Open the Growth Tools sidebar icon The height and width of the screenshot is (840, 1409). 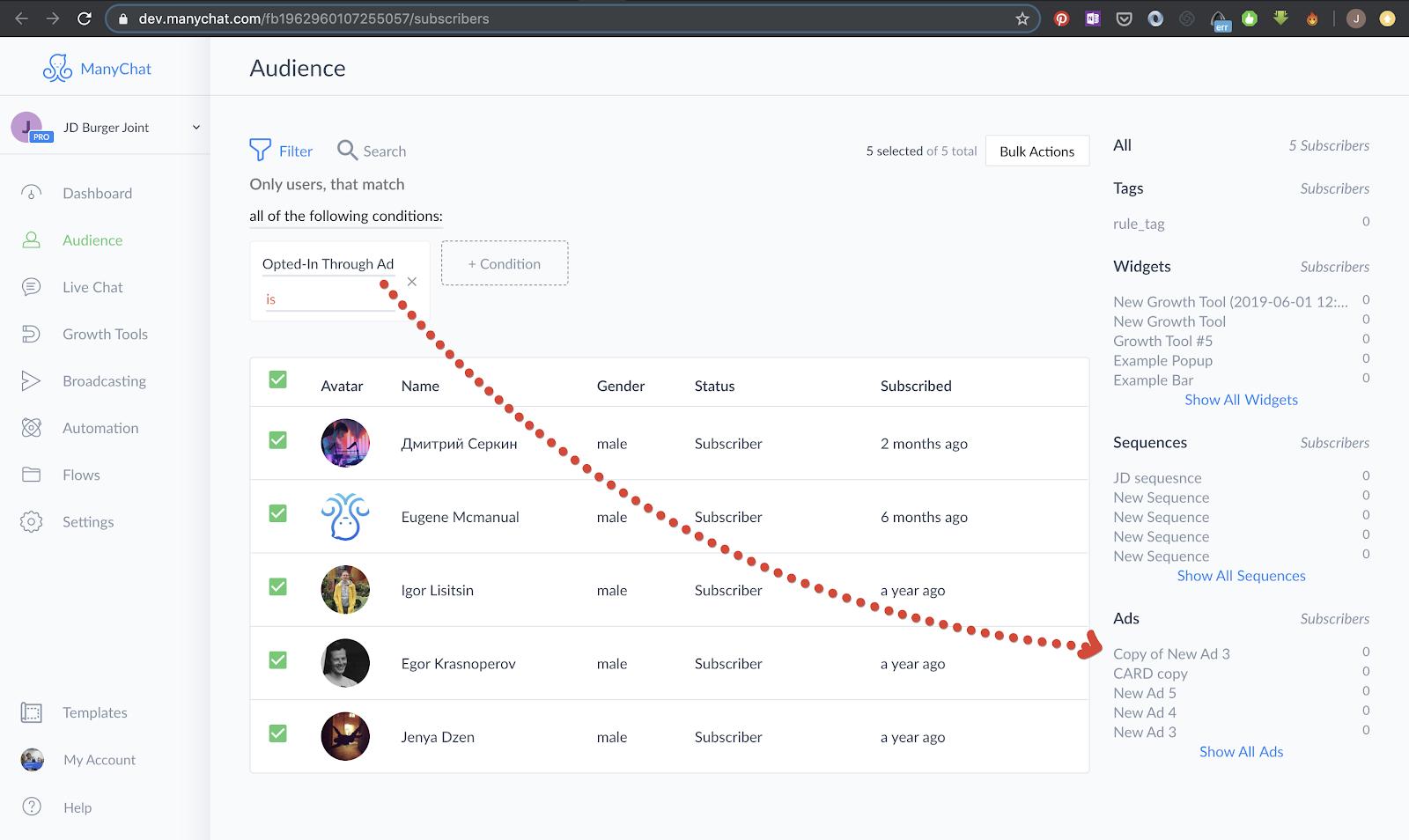click(31, 334)
